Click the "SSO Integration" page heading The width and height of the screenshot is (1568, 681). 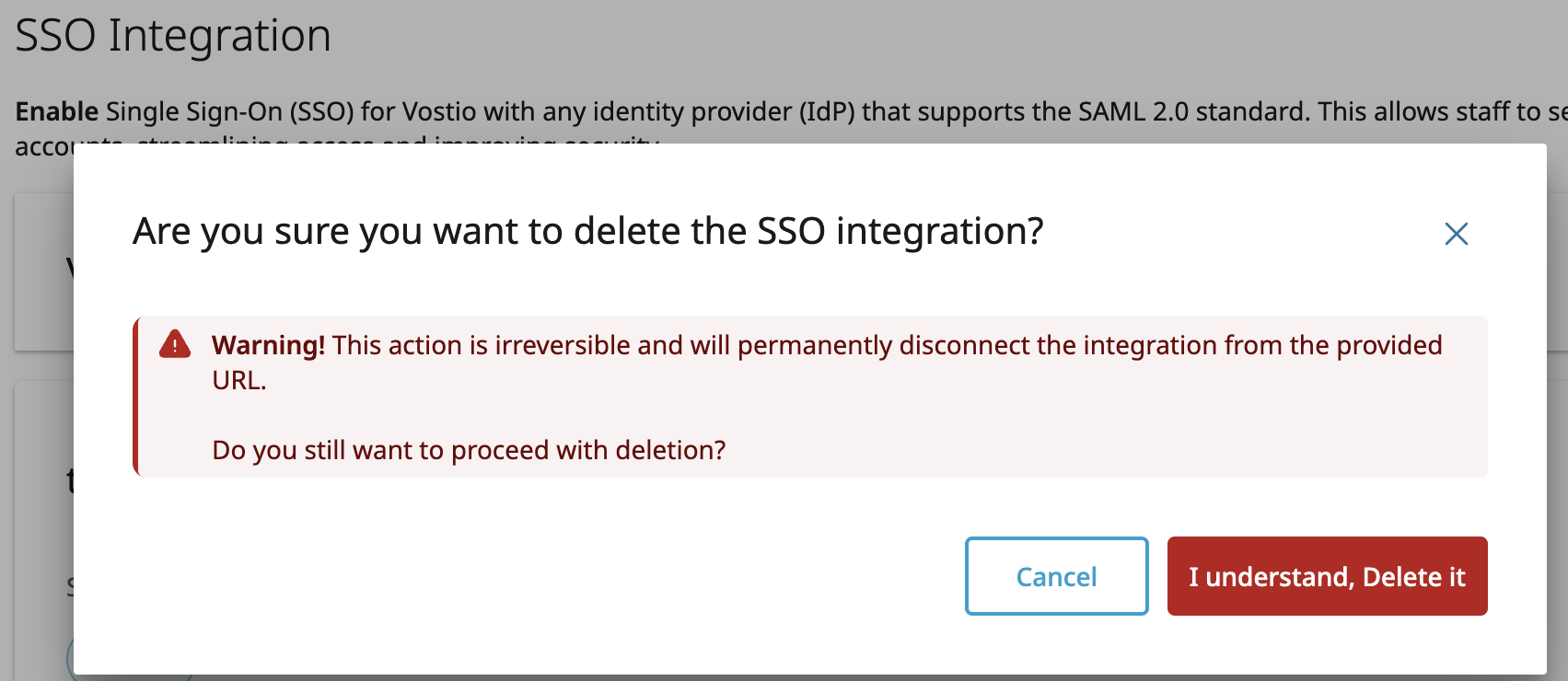coord(173,36)
